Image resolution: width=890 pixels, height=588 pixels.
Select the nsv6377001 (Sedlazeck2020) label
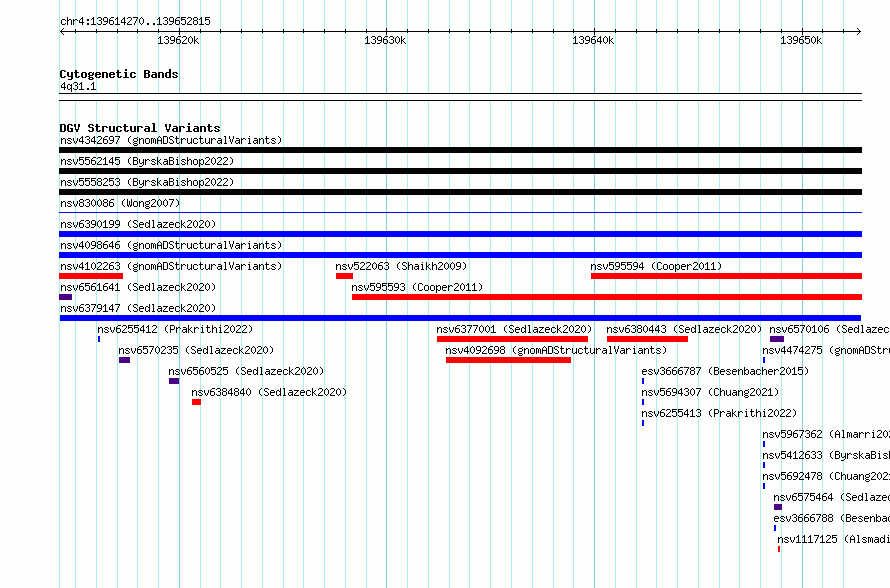click(514, 329)
